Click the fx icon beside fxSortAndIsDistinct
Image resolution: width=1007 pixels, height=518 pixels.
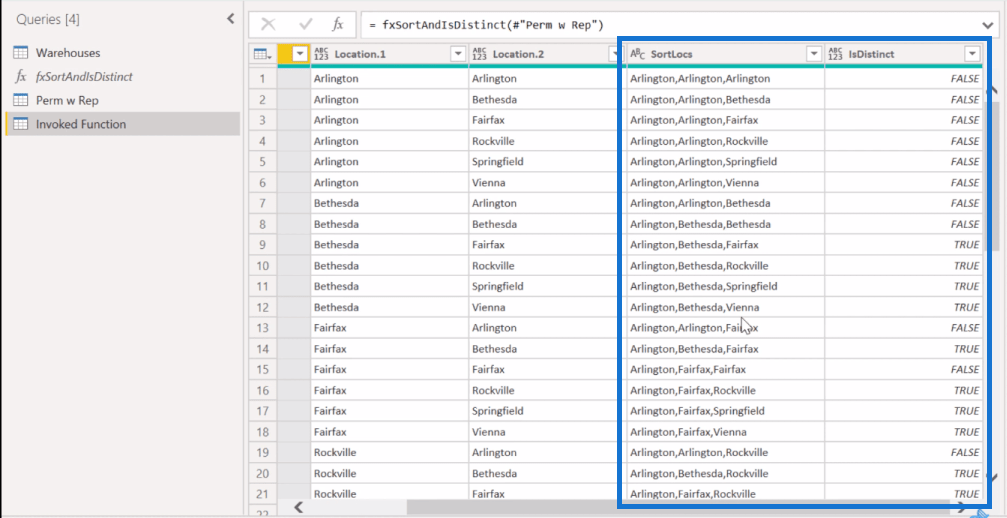(21, 76)
